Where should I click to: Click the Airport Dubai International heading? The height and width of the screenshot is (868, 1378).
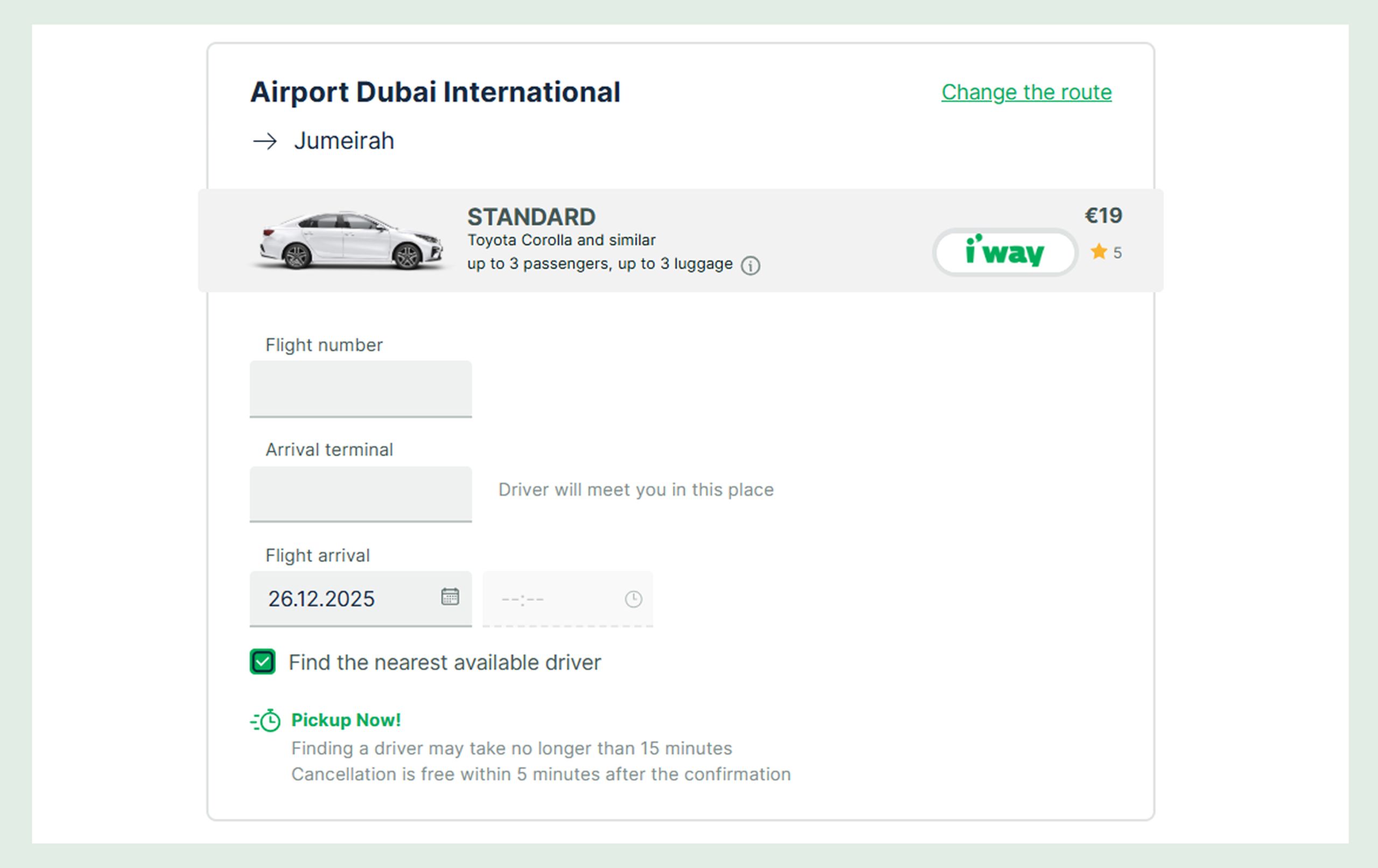pos(435,92)
